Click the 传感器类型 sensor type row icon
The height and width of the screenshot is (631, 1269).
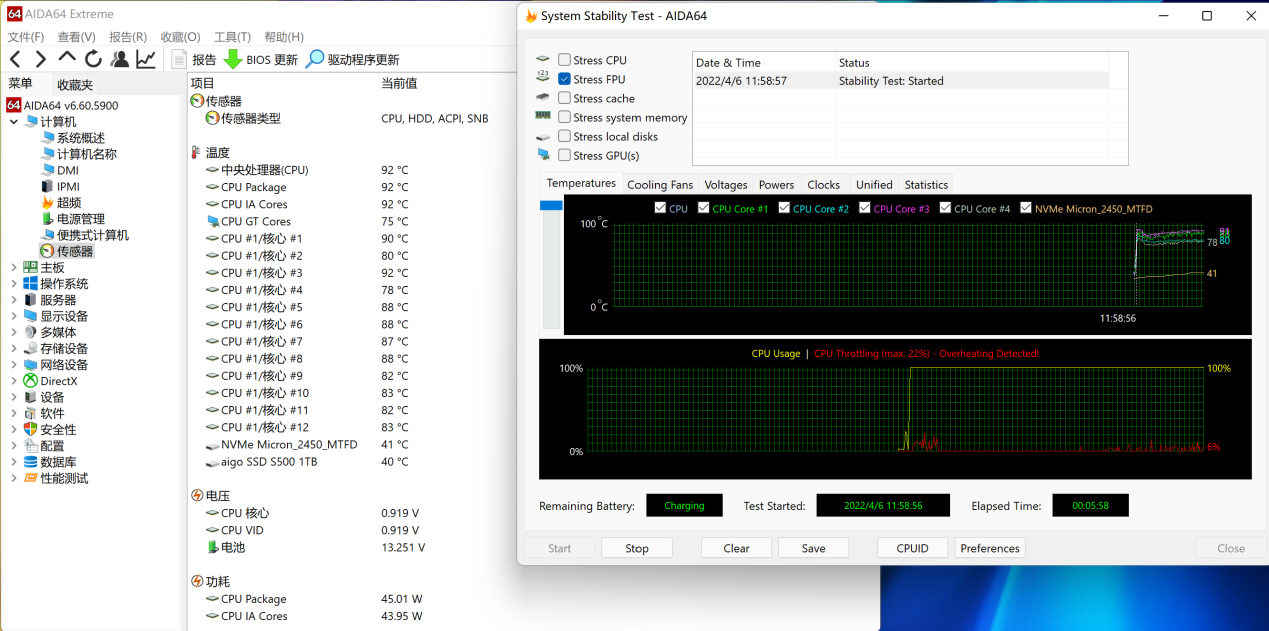tap(212, 118)
